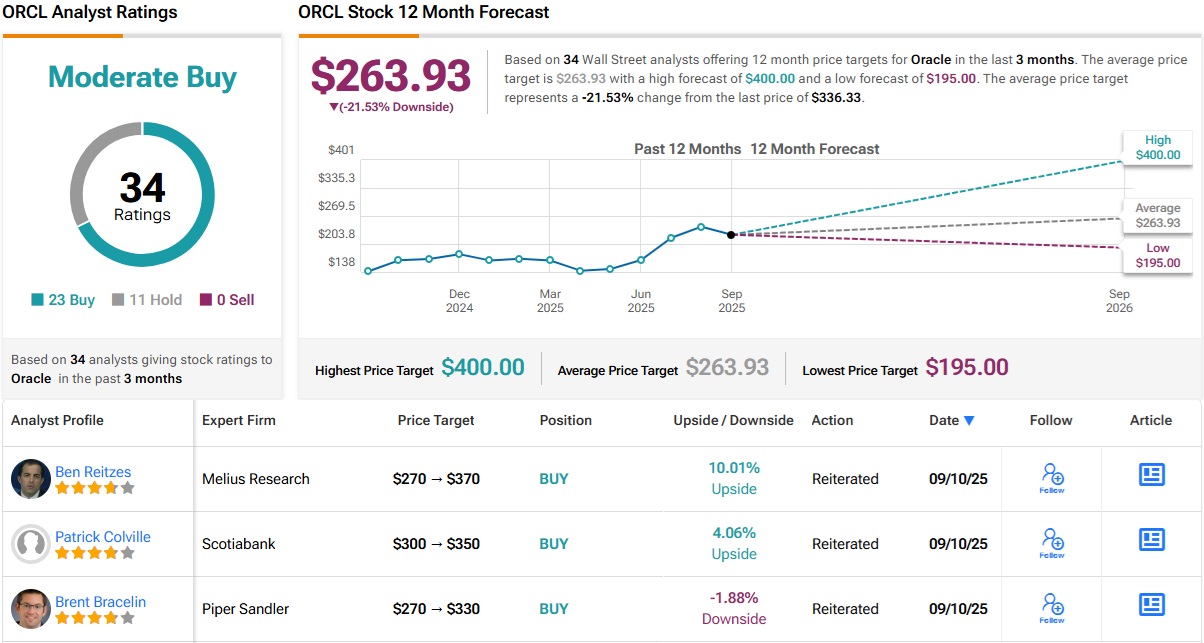Follow Brent Bracelin via the Follow icon
The width and height of the screenshot is (1204, 643).
[1051, 608]
